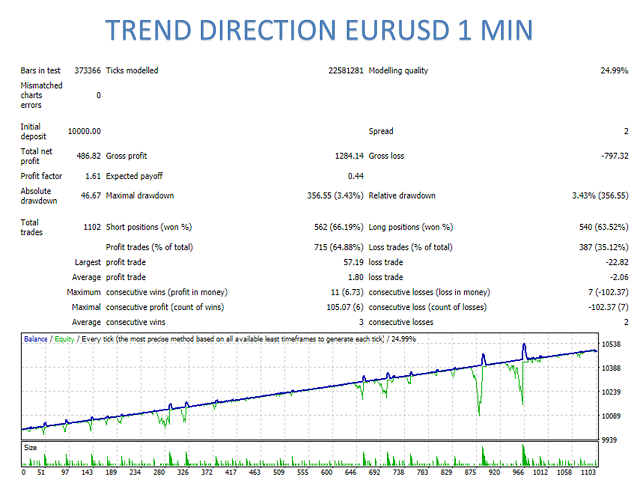Select Maximal drawdown value 356.55 (3.43%)

click(x=335, y=196)
